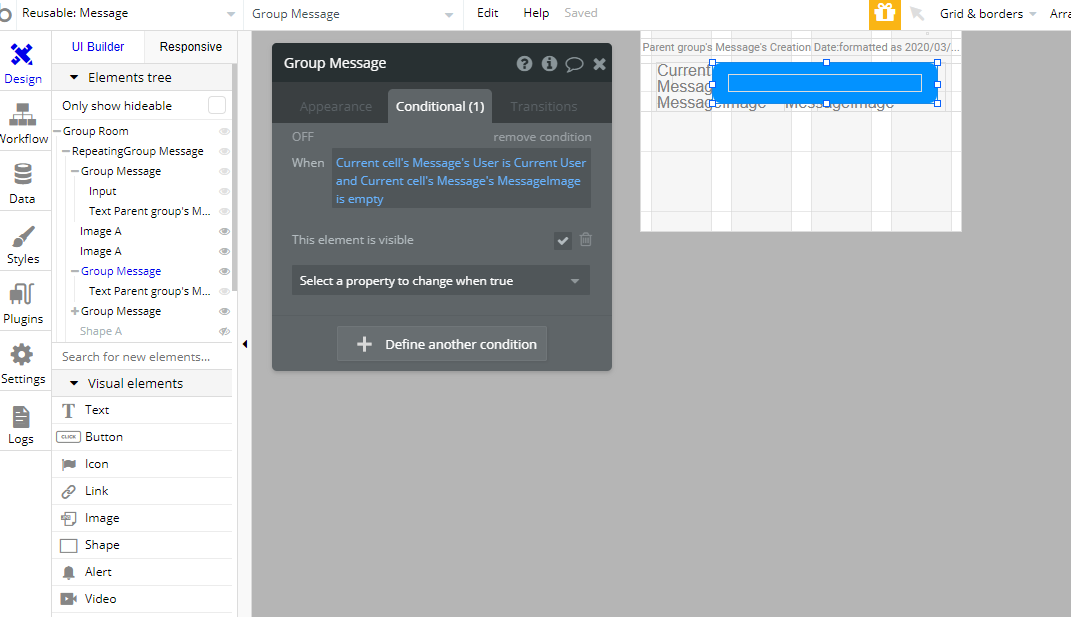The image size is (1071, 617).
Task: Select the Icon visual element
Action: tap(142, 464)
